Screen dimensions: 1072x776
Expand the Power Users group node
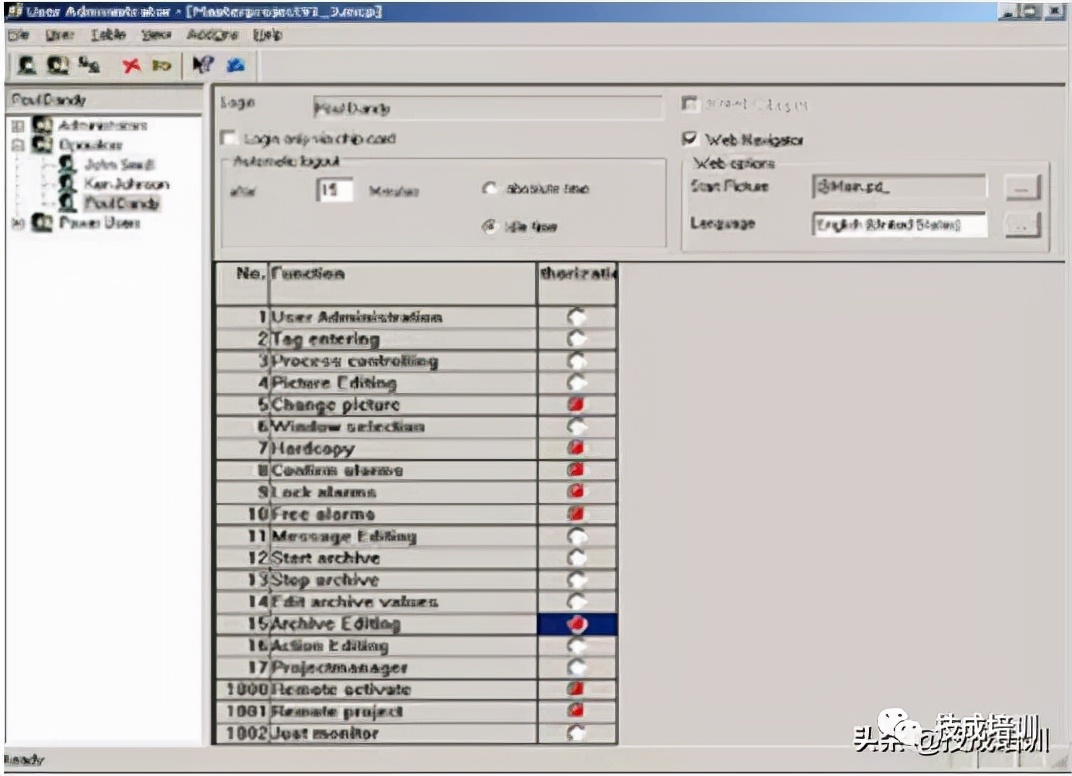point(18,224)
